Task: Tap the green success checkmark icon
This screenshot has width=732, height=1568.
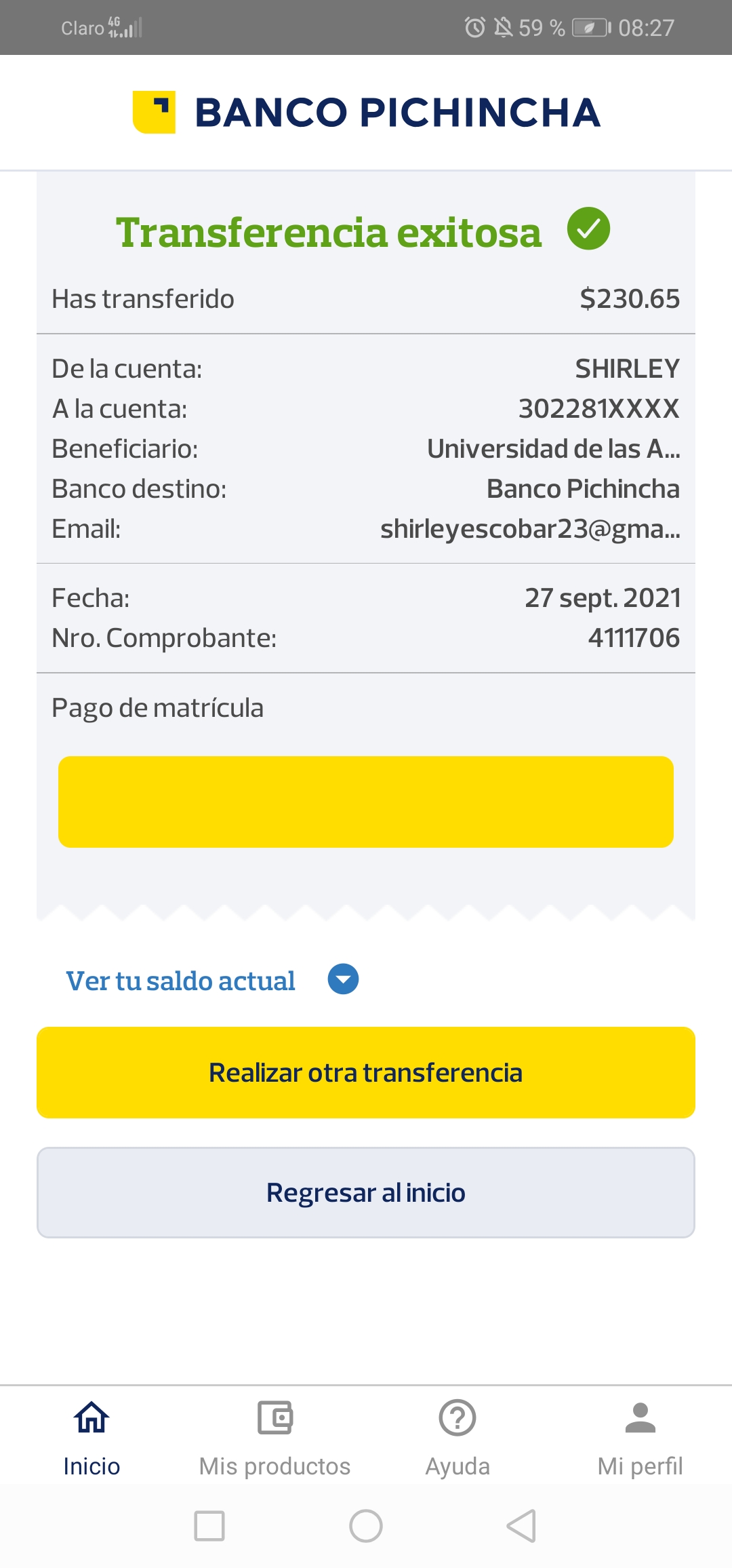Action: click(588, 229)
